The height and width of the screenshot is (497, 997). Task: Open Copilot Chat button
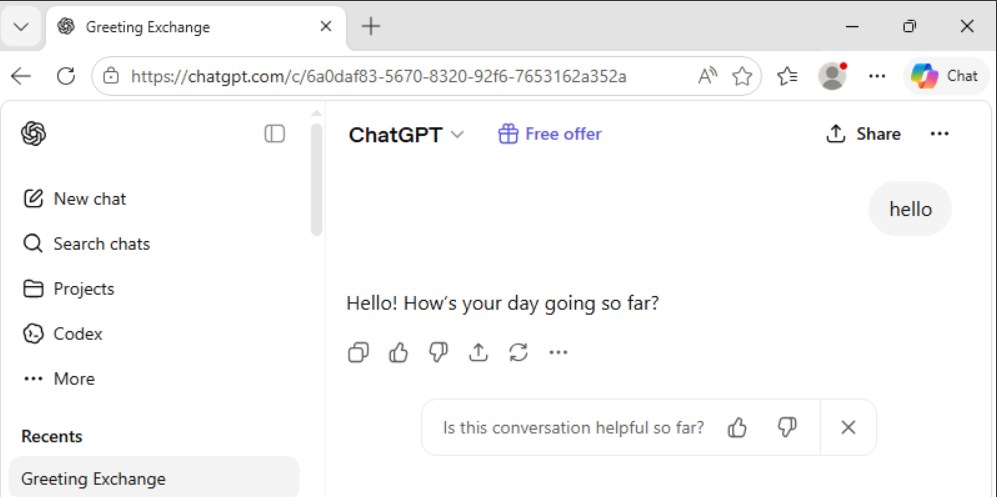tap(945, 76)
